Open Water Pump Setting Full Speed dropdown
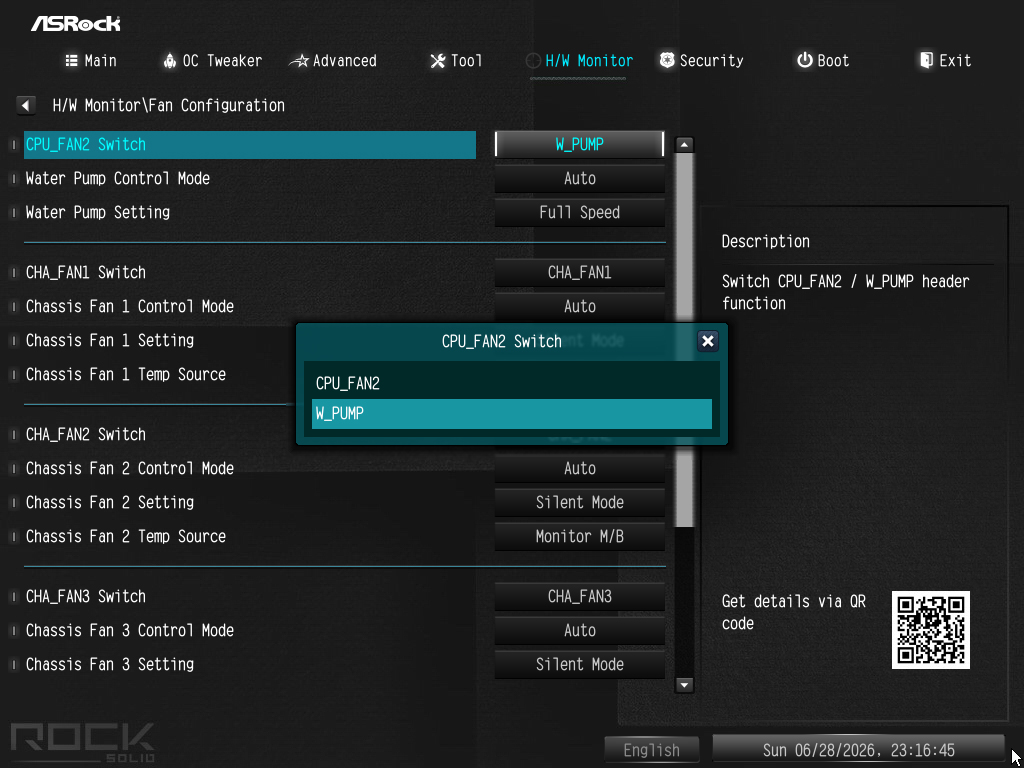Image resolution: width=1024 pixels, height=768 pixels. click(x=579, y=212)
